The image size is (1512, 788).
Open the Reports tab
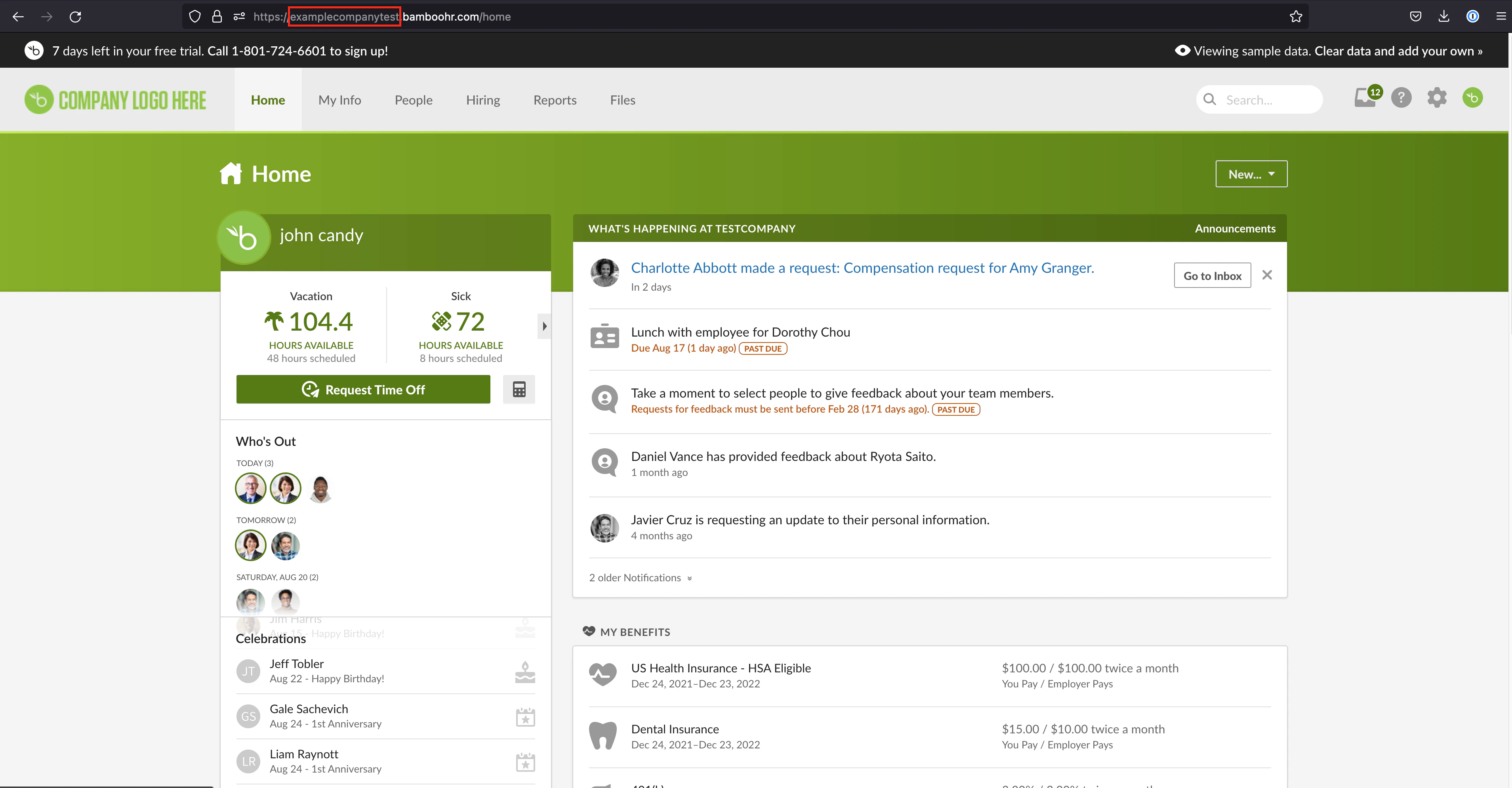555,100
